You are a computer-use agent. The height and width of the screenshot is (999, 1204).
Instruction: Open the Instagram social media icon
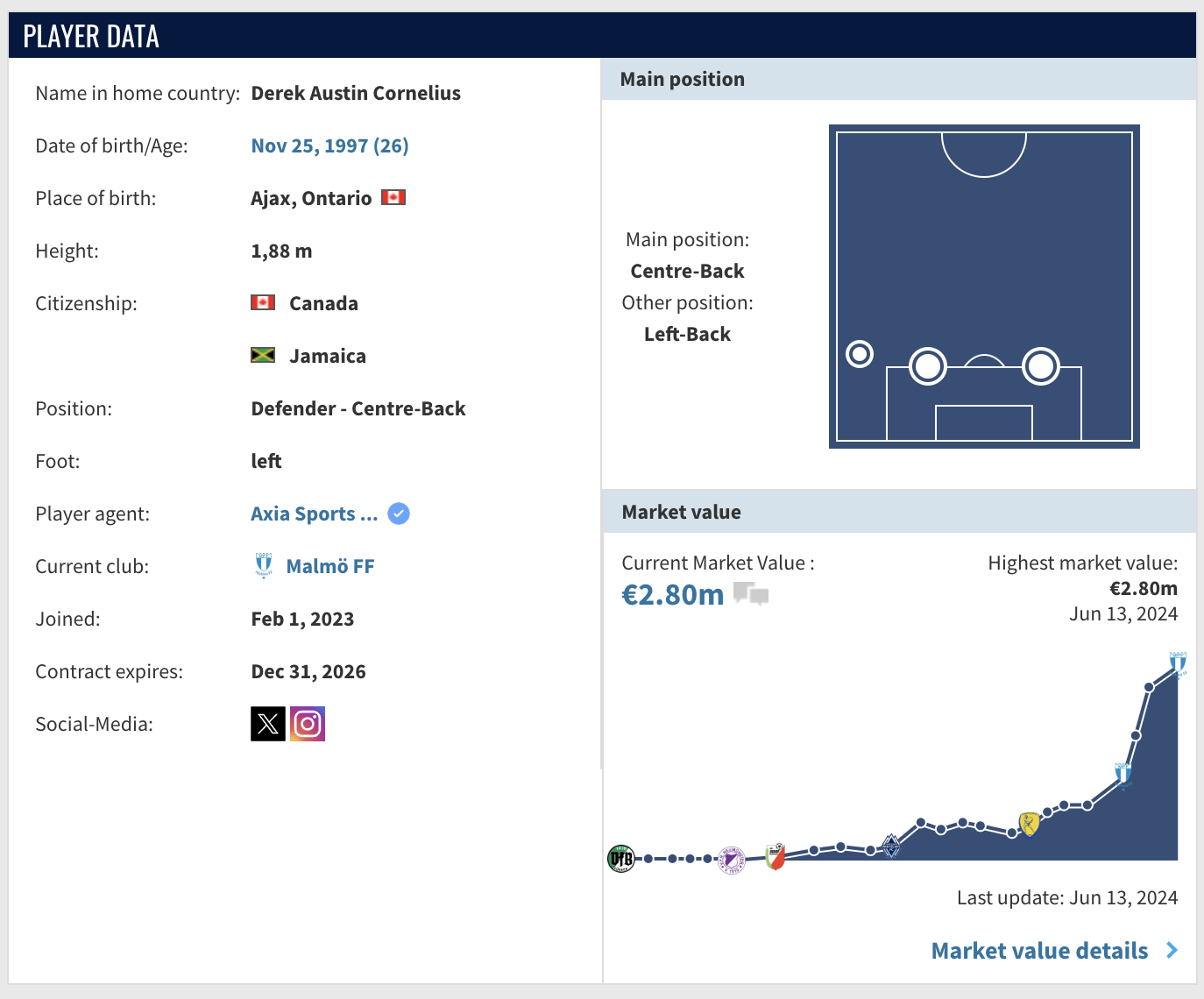coord(308,724)
